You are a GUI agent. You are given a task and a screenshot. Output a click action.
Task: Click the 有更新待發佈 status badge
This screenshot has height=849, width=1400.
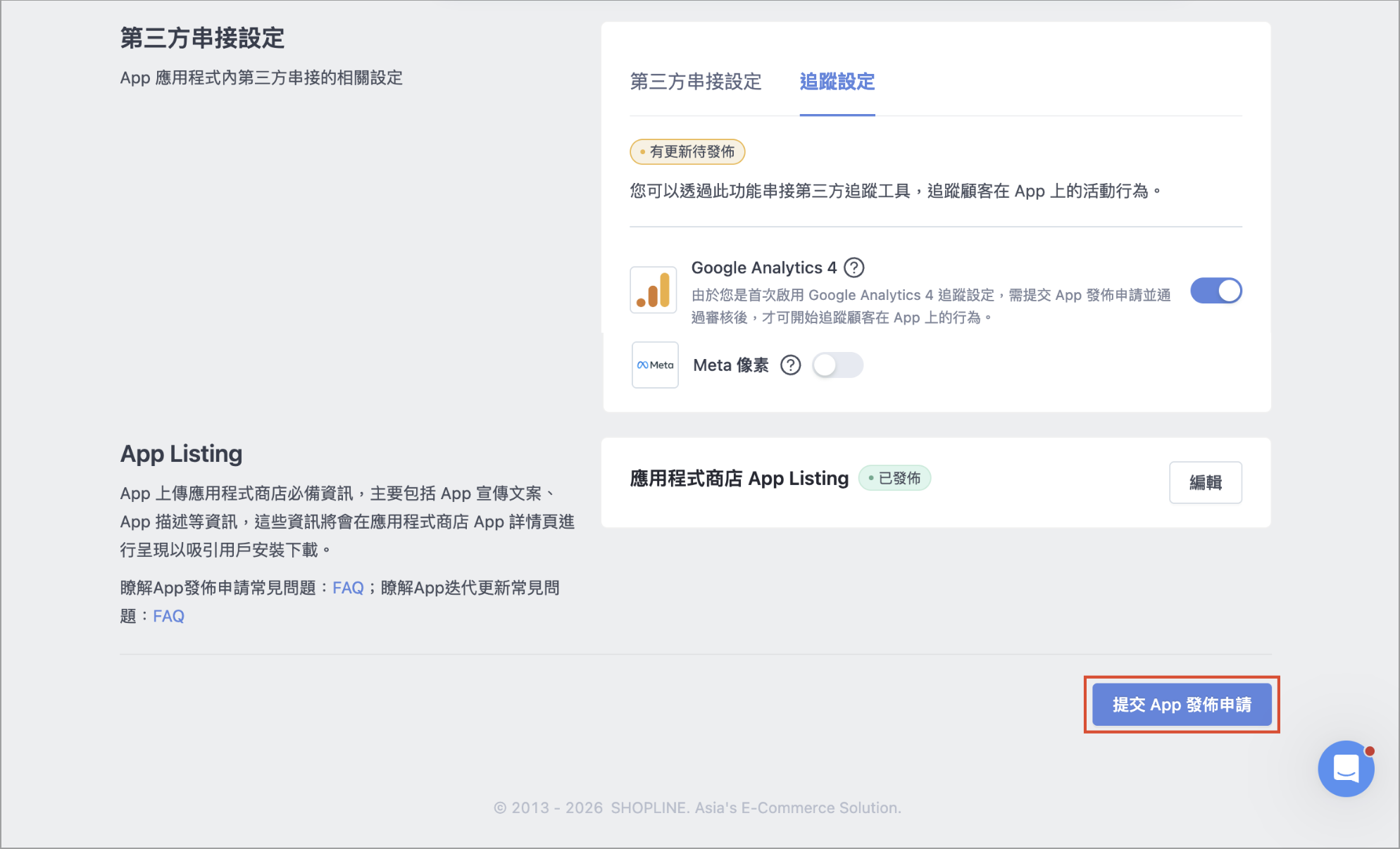pyautogui.click(x=687, y=151)
